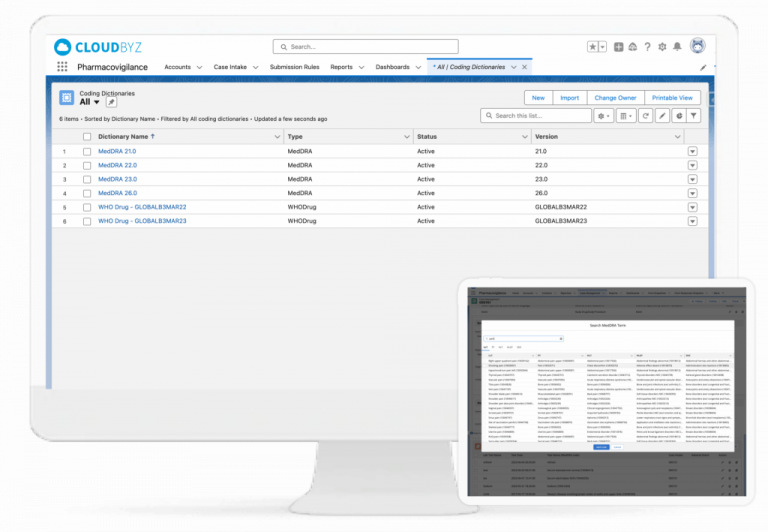Focus the Search this list field
768x532 pixels.
[536, 116]
